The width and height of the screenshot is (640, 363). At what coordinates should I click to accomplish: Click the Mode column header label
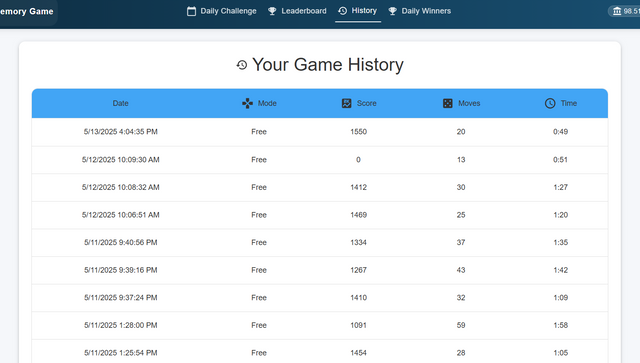coord(267,103)
